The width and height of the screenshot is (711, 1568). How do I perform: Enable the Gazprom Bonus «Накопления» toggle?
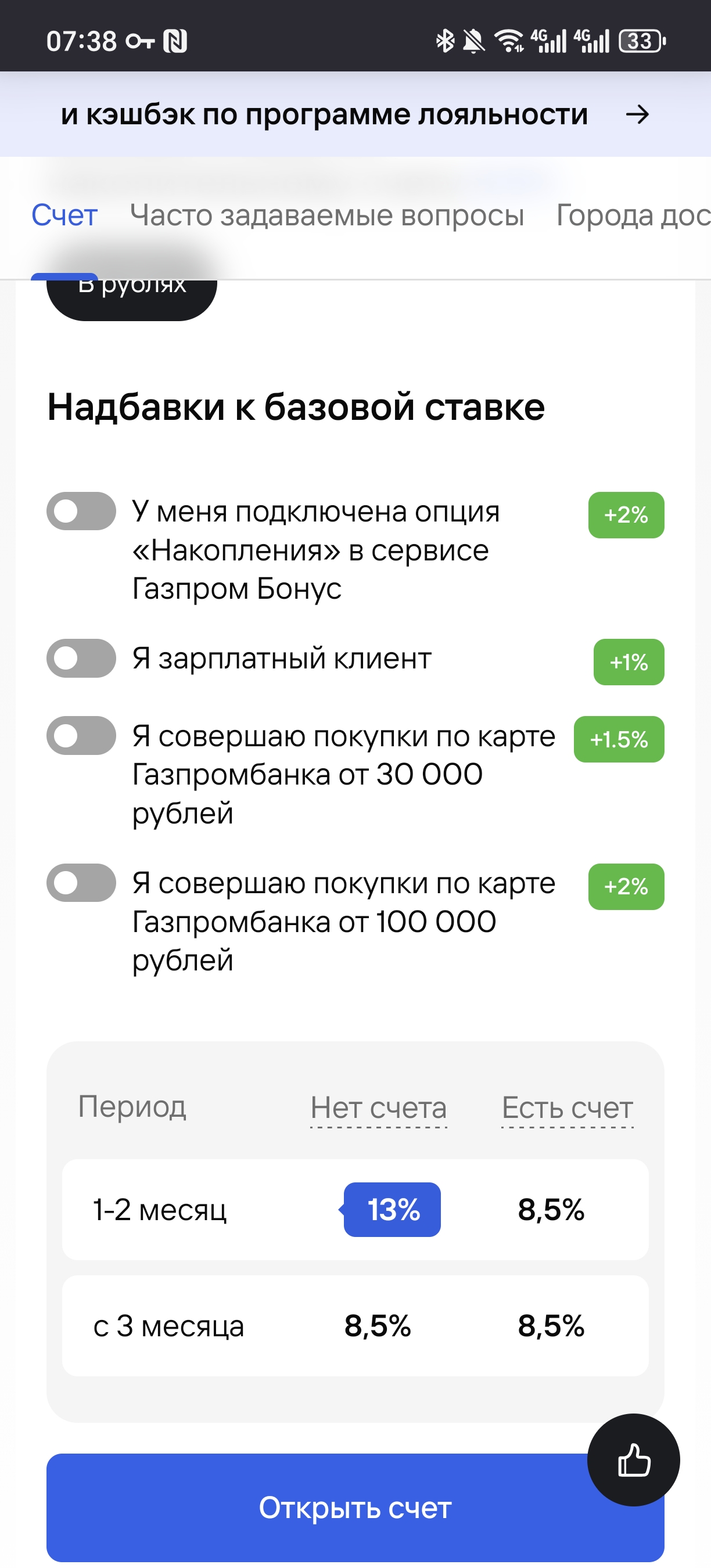[81, 511]
